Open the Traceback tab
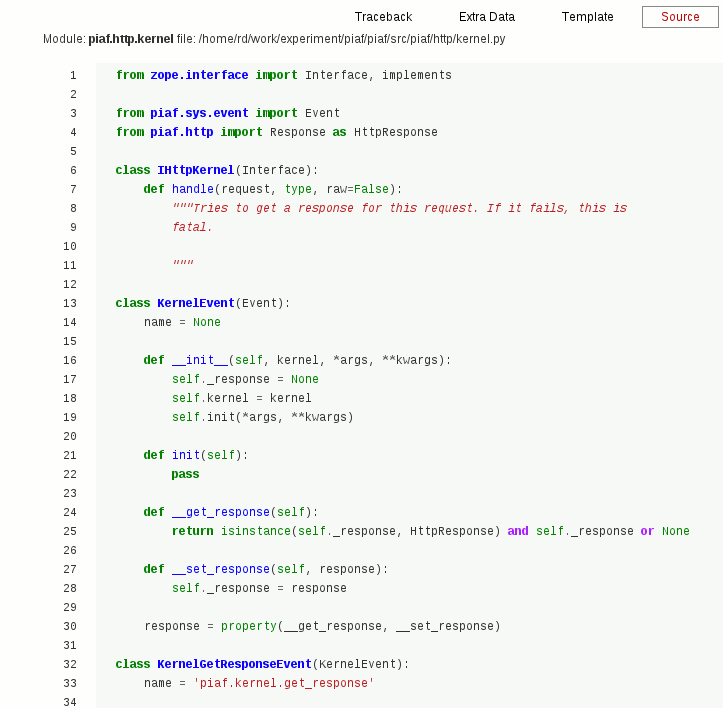Viewport: 723px width, 708px height. (383, 17)
